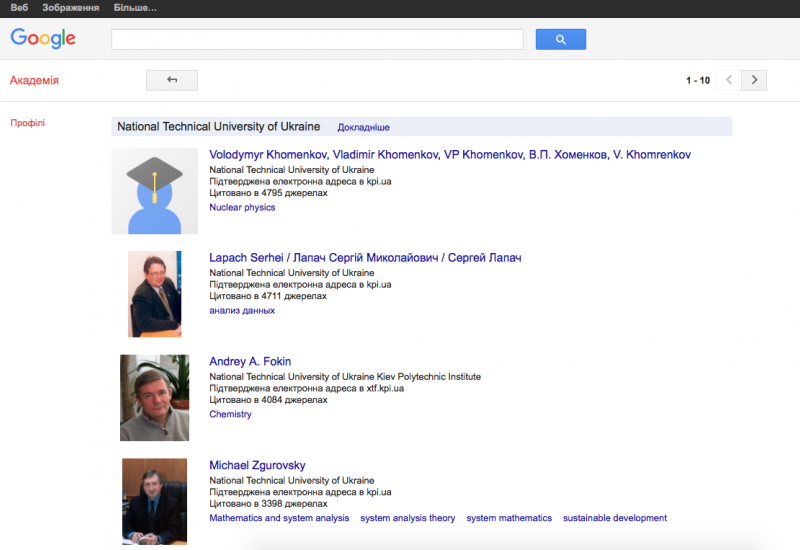The width and height of the screenshot is (800, 550).
Task: Click the back arrow button
Action: (x=172, y=80)
